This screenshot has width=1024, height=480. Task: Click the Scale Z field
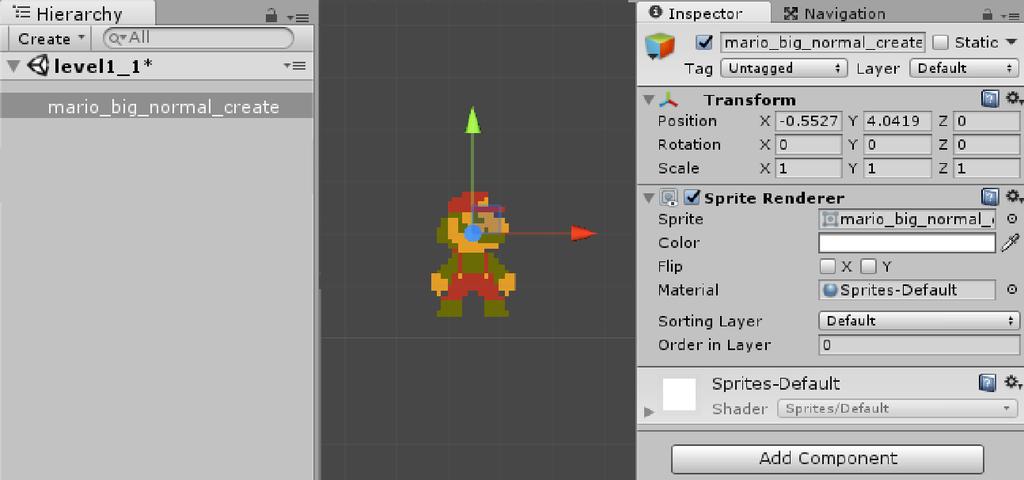tap(986, 168)
